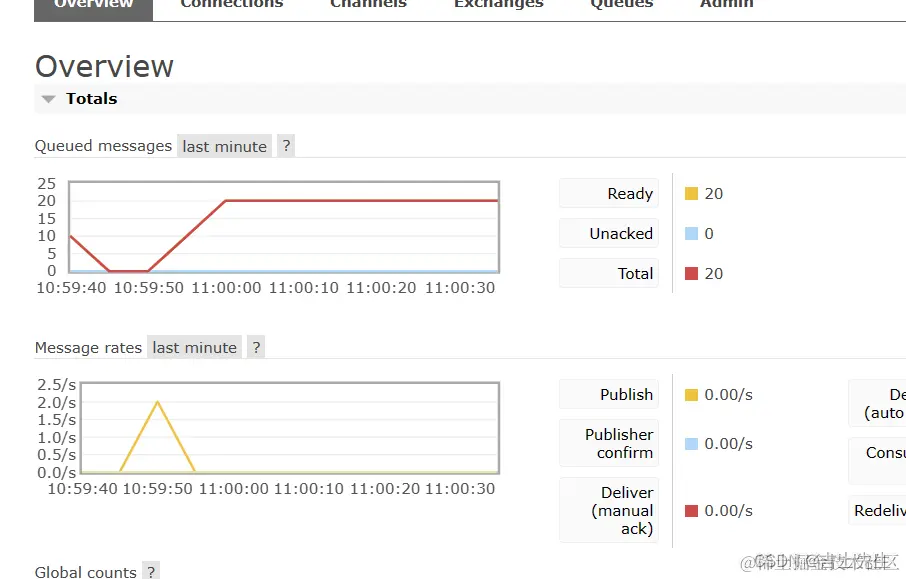Toggle the Ready legend label
This screenshot has height=579, width=906.
(x=609, y=194)
